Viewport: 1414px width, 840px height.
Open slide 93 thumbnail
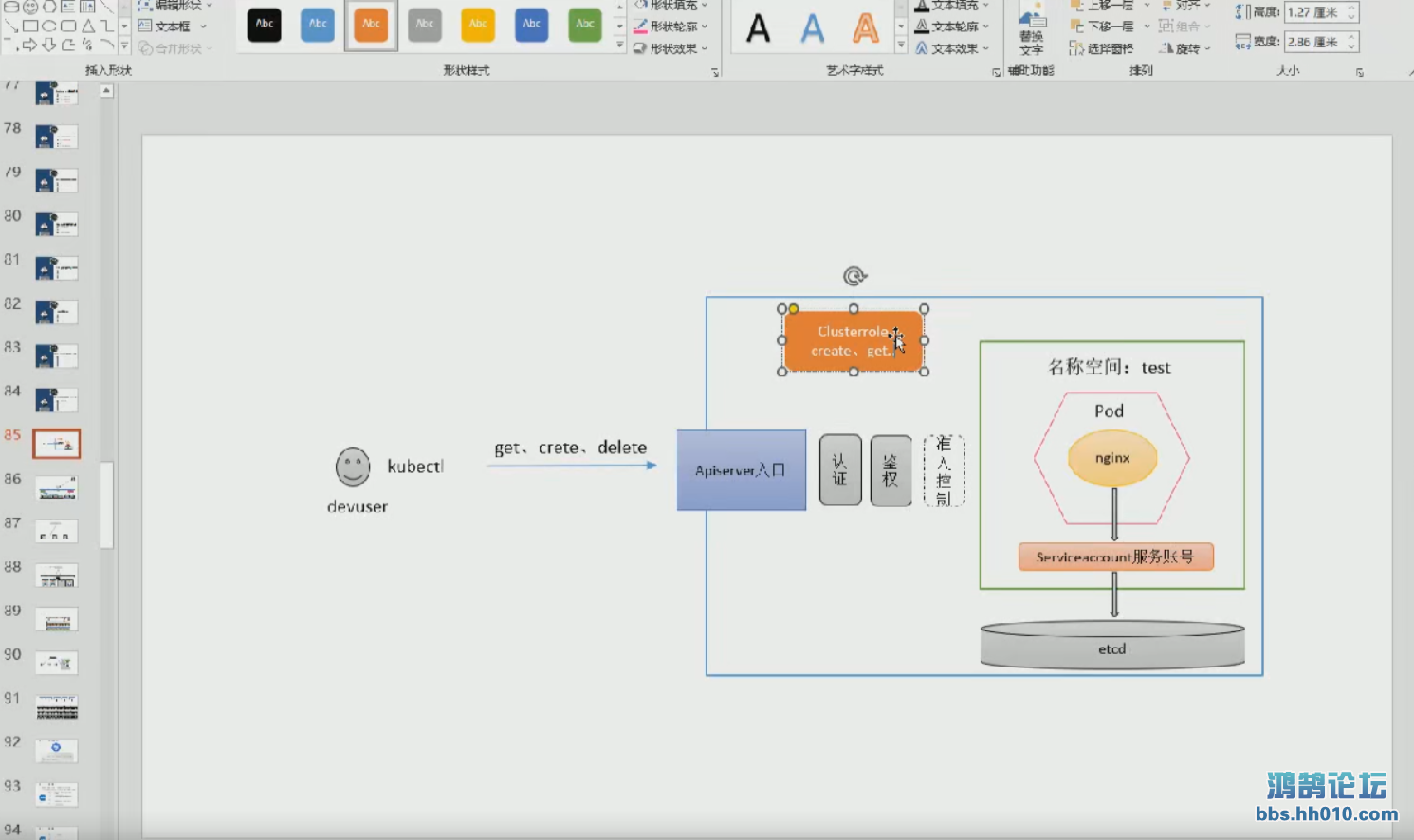click(57, 794)
